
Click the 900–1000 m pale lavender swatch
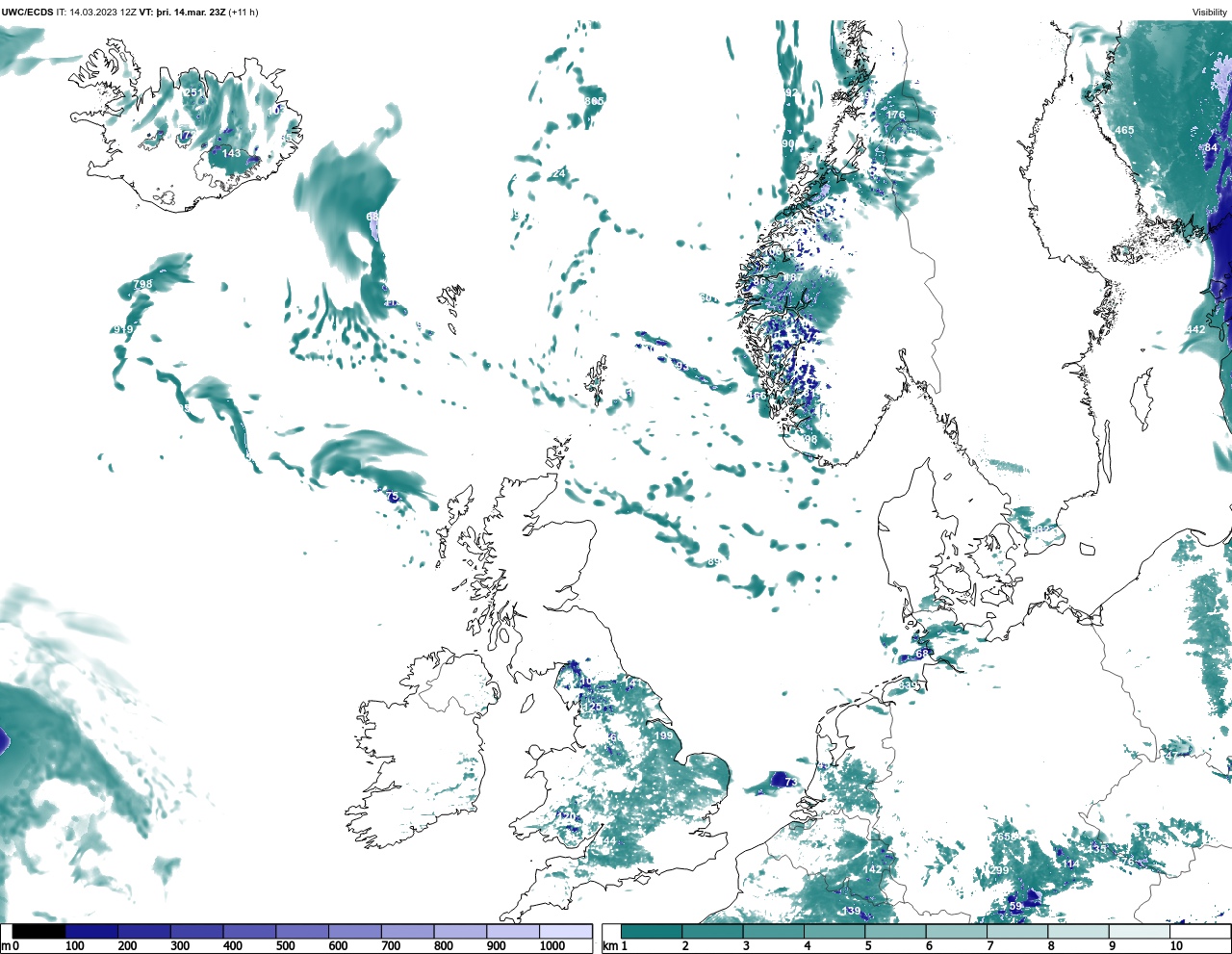pos(512,931)
